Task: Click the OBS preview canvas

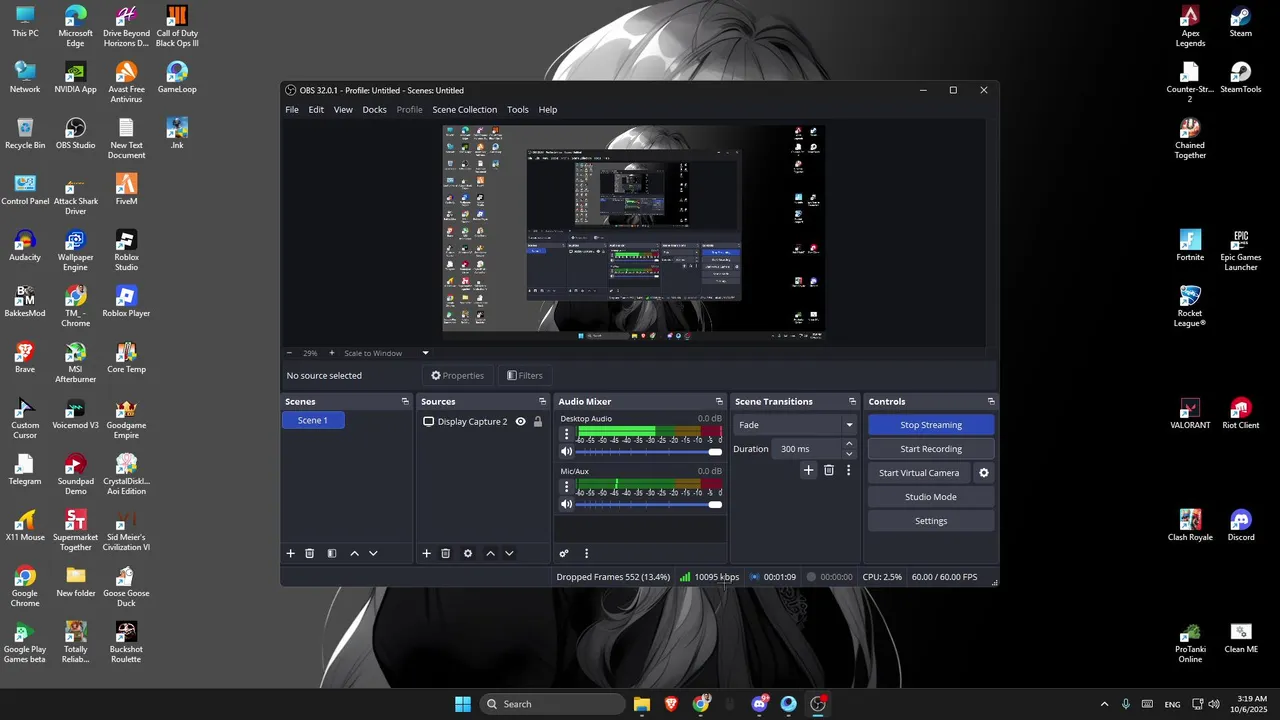Action: point(634,234)
